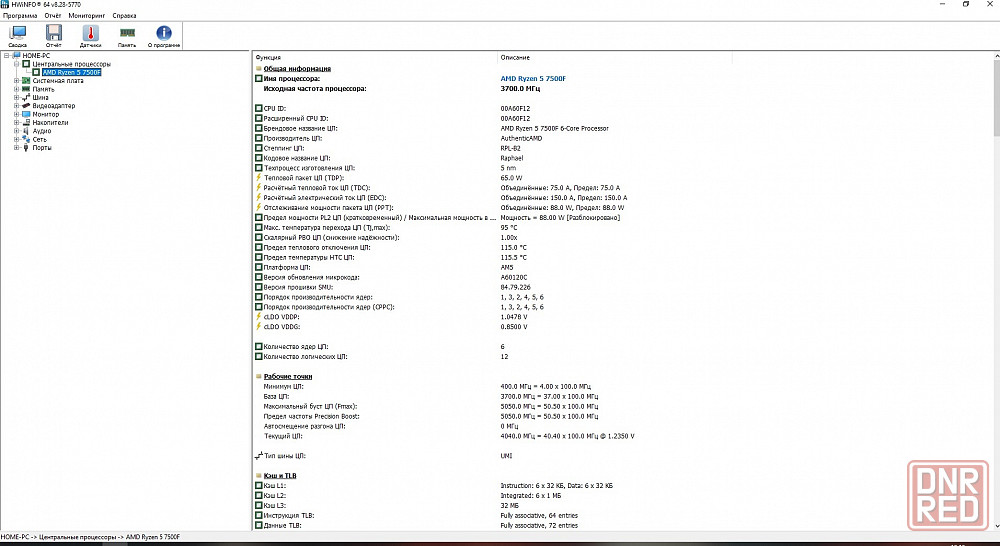Viewport: 1000px width, 546px height.
Task: Click lightning icon beside cLDO VDDG row
Action: (x=258, y=327)
